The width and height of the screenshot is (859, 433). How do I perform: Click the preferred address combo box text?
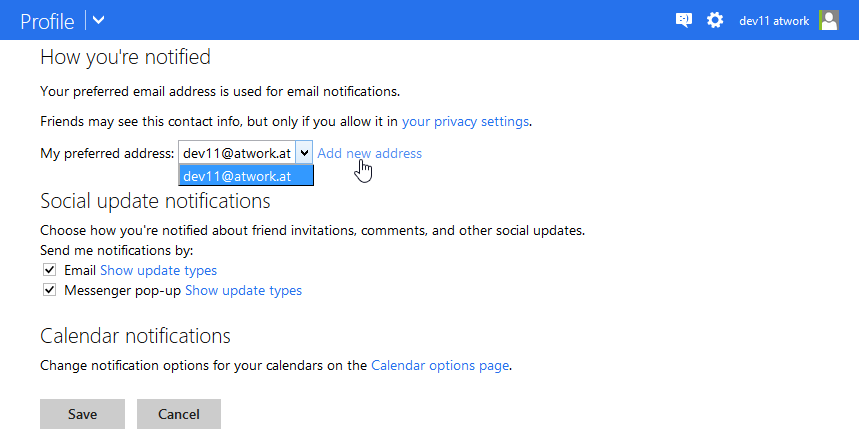point(237,153)
